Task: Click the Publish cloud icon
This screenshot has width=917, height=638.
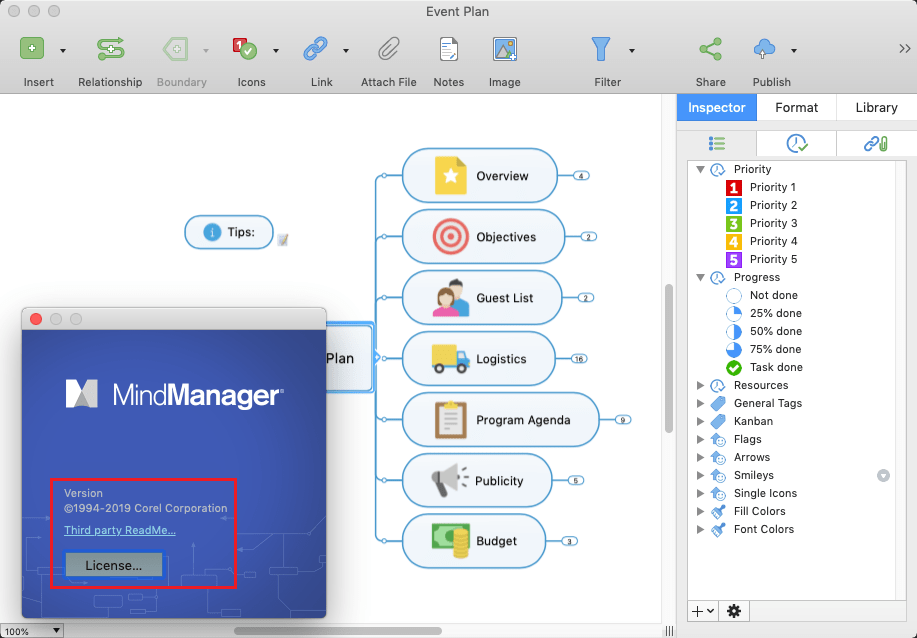Action: click(x=764, y=49)
